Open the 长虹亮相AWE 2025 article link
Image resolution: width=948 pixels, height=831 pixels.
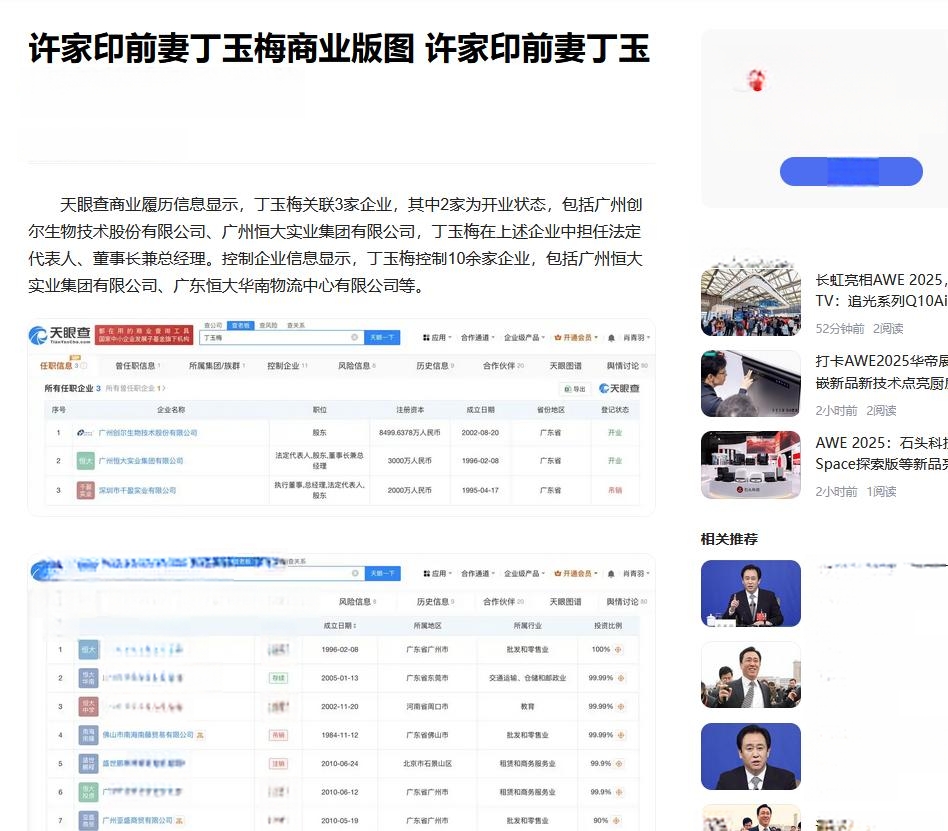pos(881,290)
